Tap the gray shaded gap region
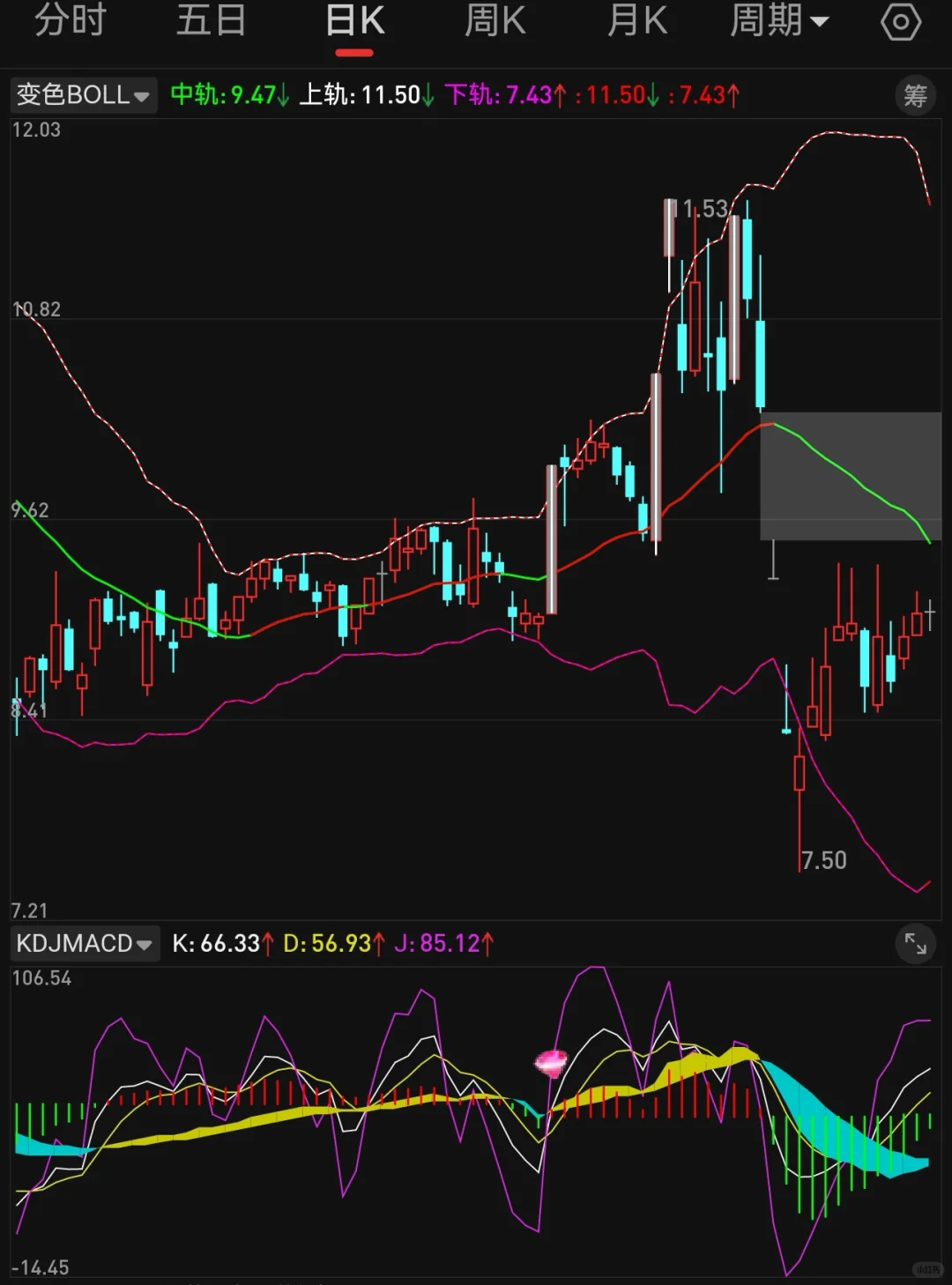This screenshot has height=1285, width=952. (851, 476)
